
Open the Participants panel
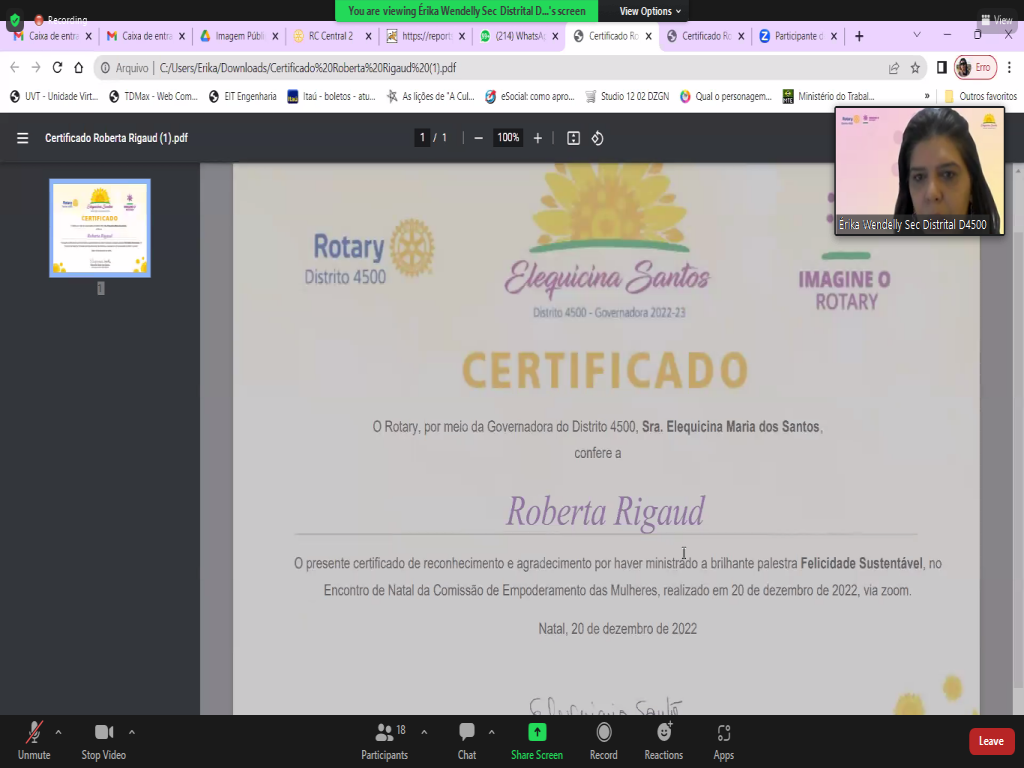[384, 741]
